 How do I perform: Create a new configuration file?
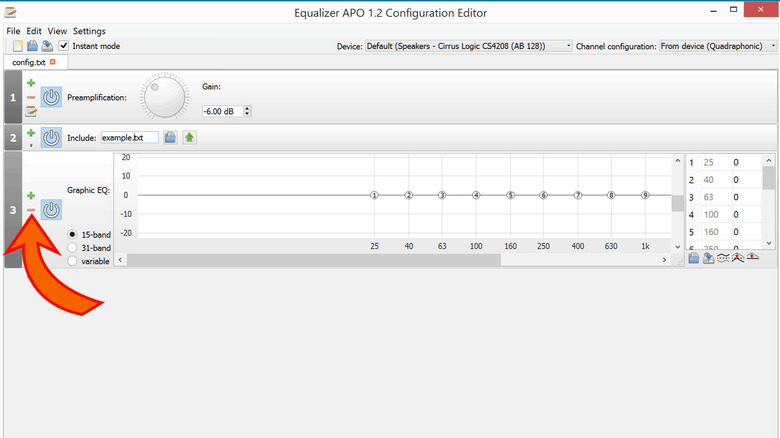(x=18, y=46)
